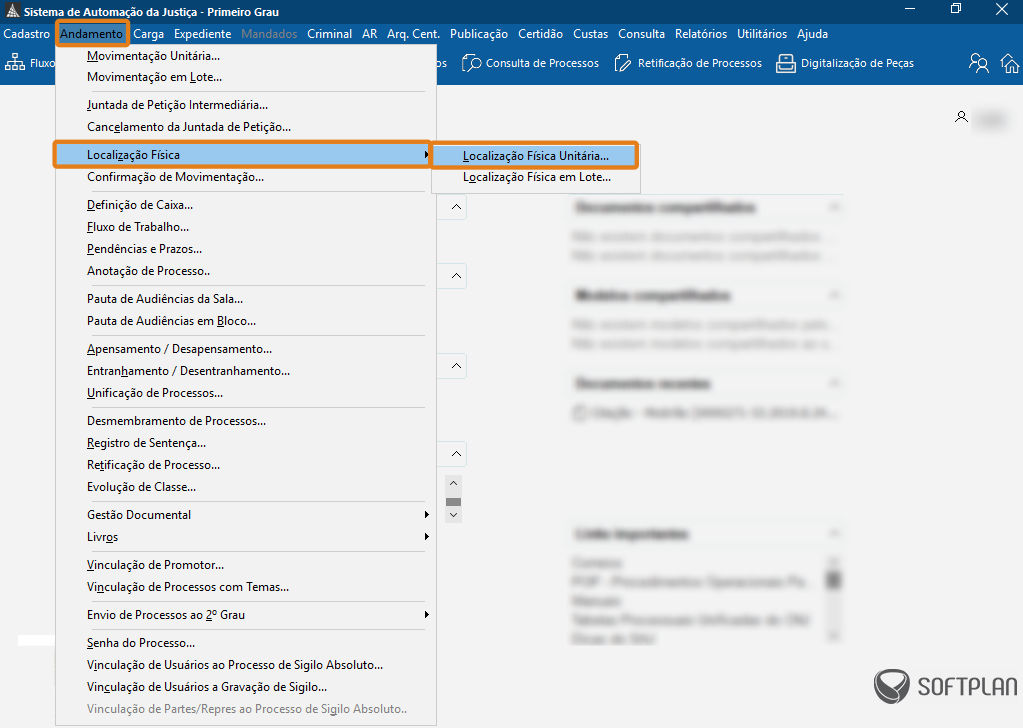
Task: Choose Cancelamento da Juntada de Petição
Action: (246, 127)
